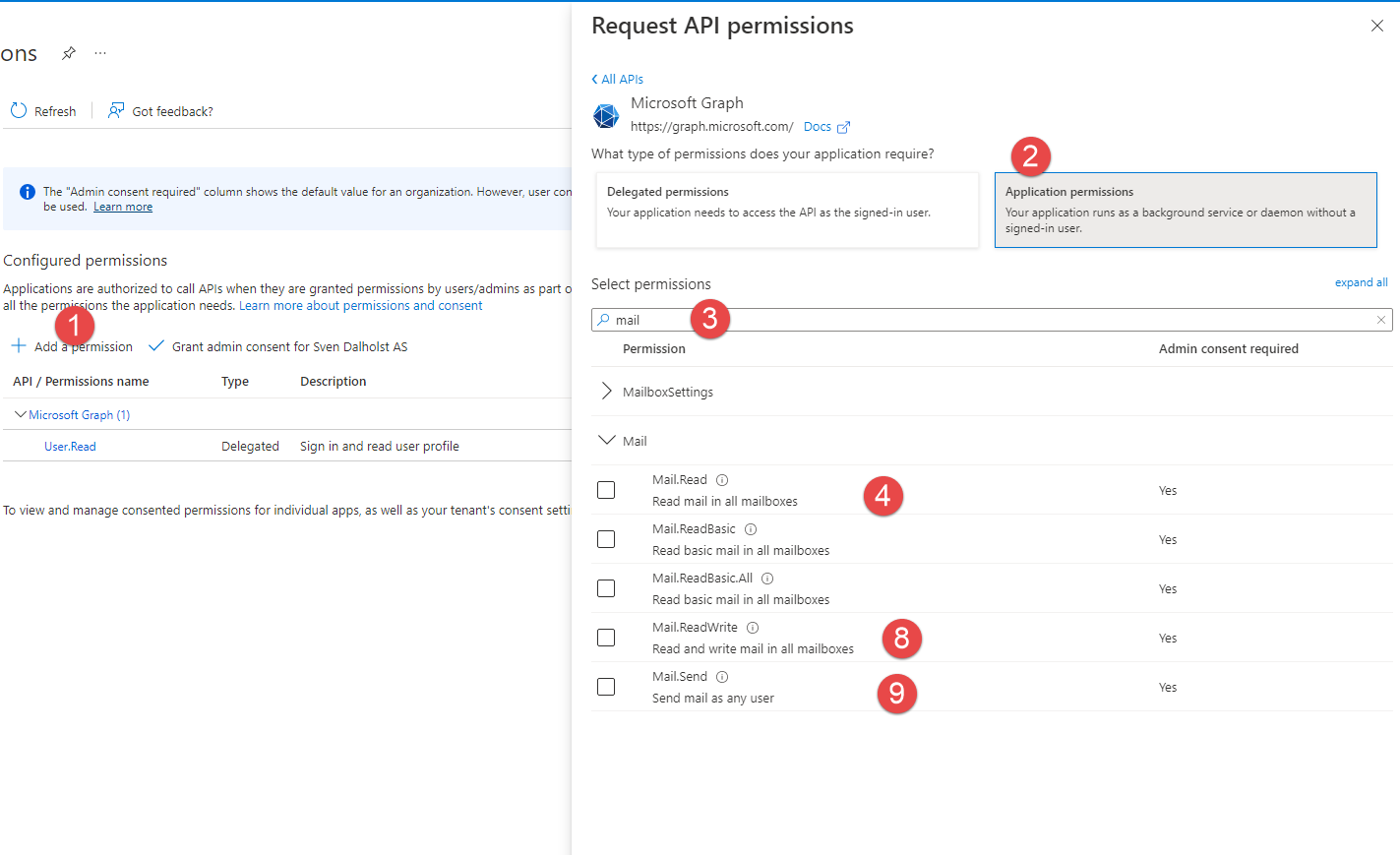1400x855 pixels.
Task: Click the expand all link
Action: click(x=1361, y=282)
